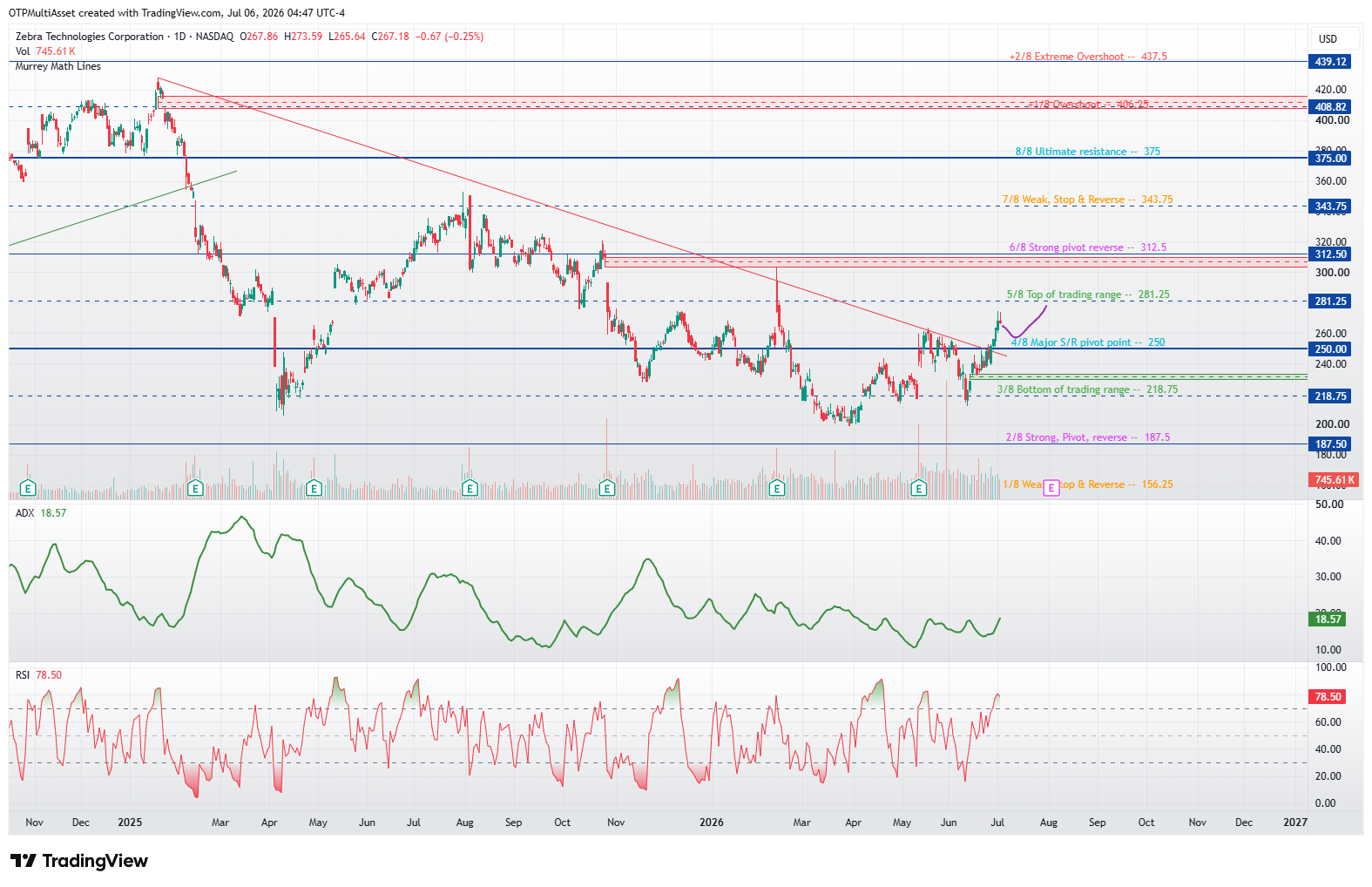Click the red resistance zone near 312.50
Screen dimensions: 1372x887
pos(956,262)
